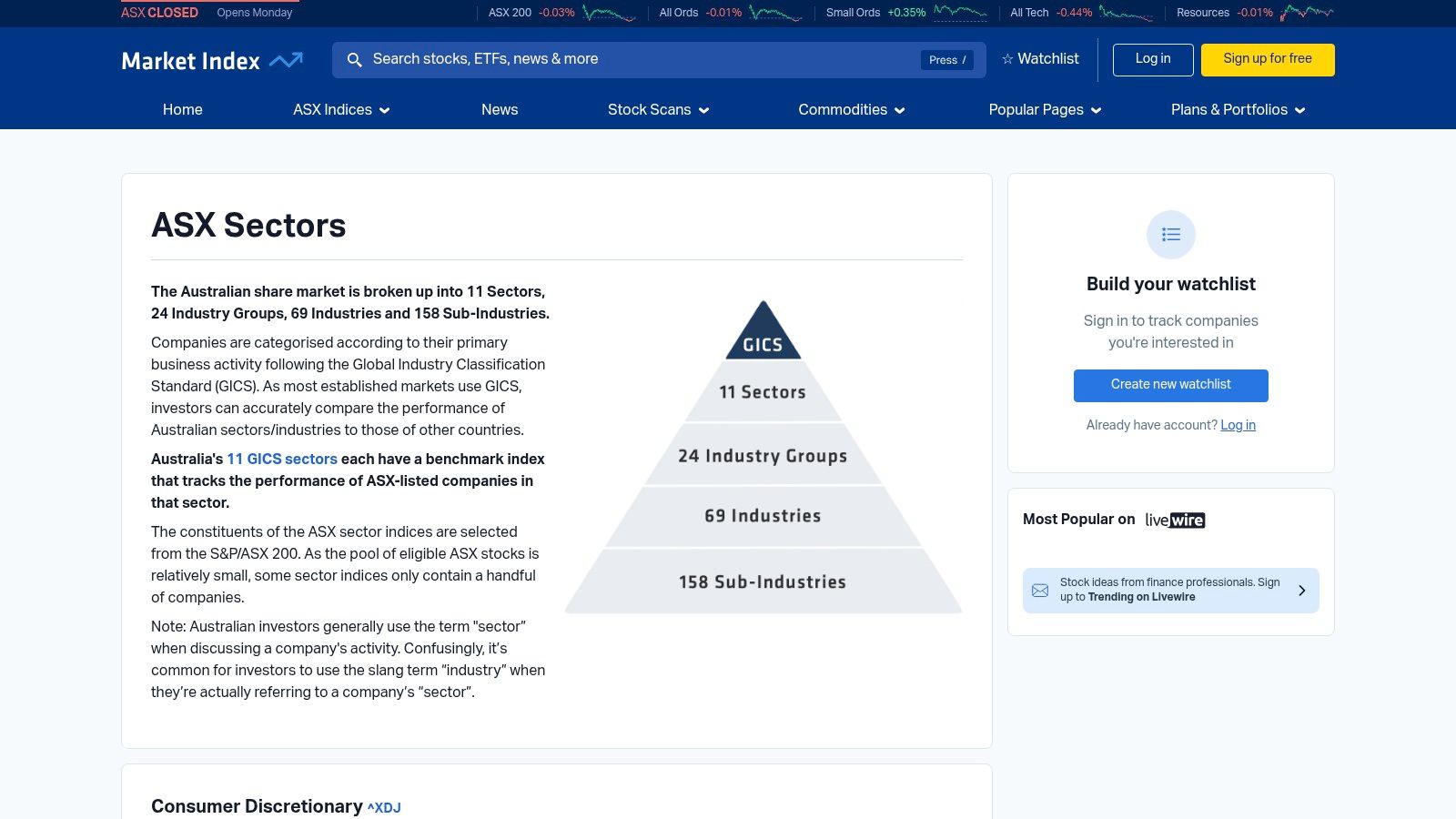Click the ASX Sectors page heading

point(248,226)
